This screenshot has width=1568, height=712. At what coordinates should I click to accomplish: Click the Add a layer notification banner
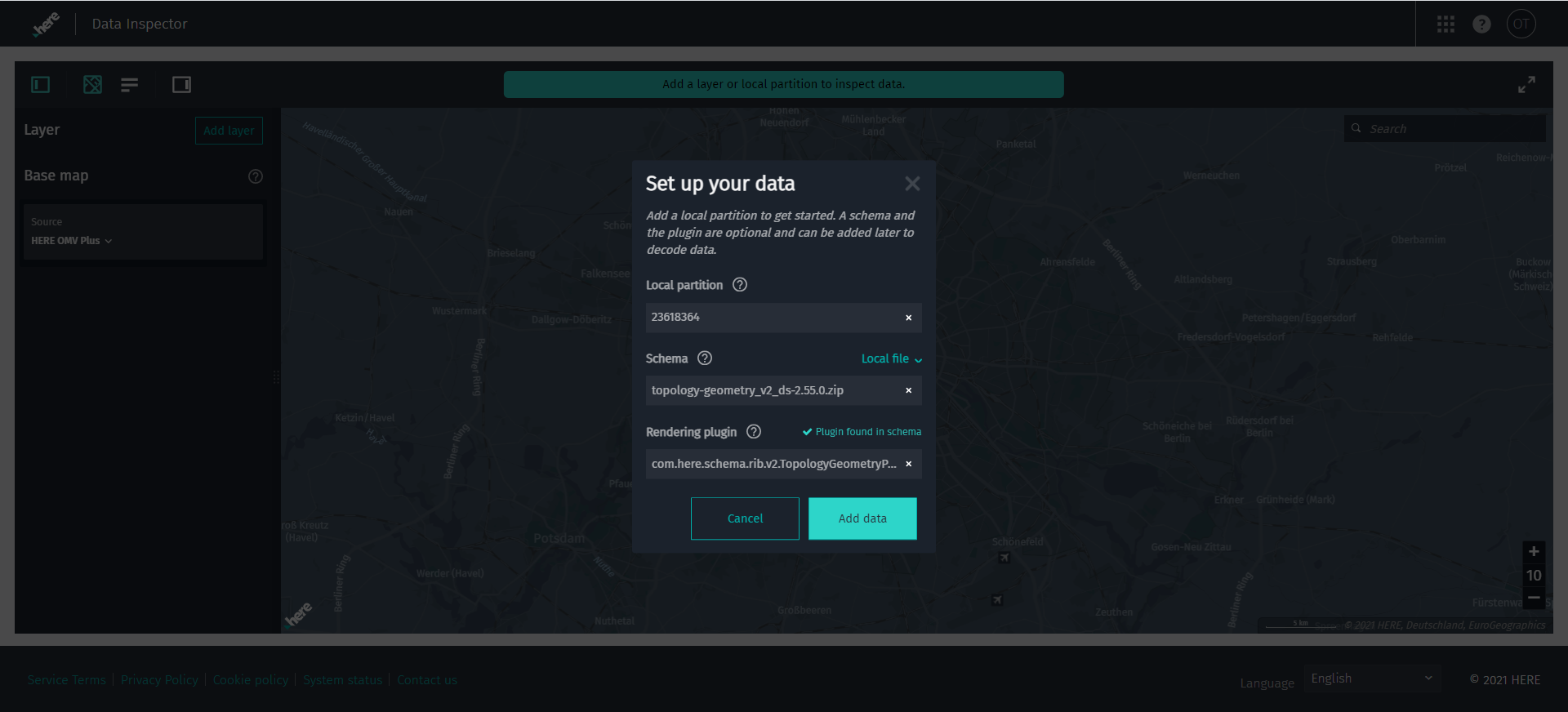tap(784, 84)
